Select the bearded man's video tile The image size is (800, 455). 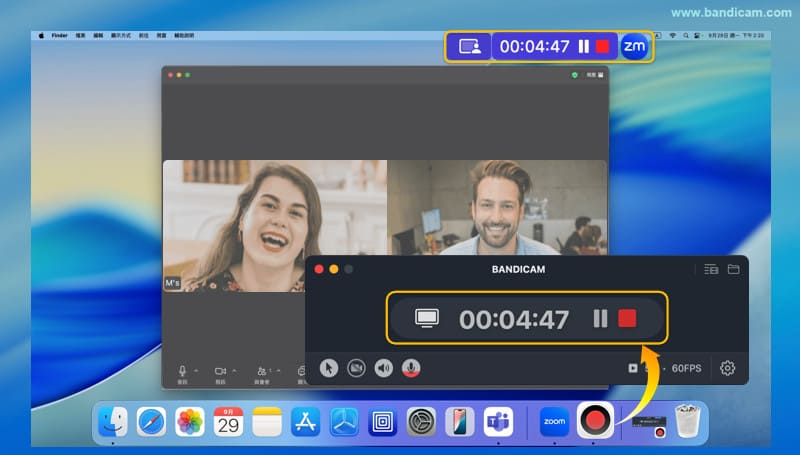tap(497, 208)
